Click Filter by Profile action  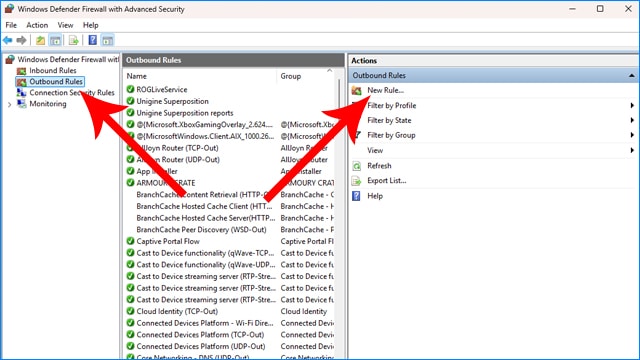(392, 105)
